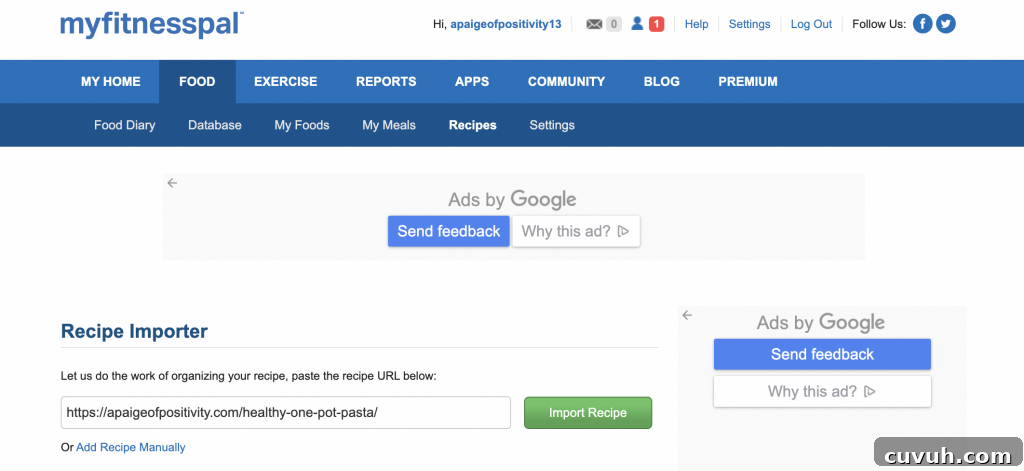Go to My Foods

pyautogui.click(x=302, y=125)
